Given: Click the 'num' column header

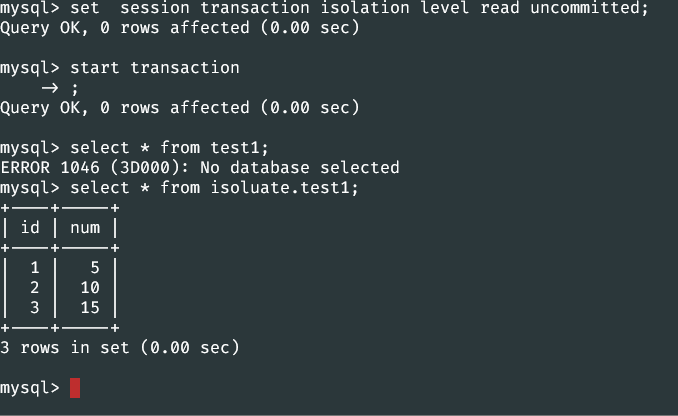Looking at the screenshot, I should tap(85, 228).
